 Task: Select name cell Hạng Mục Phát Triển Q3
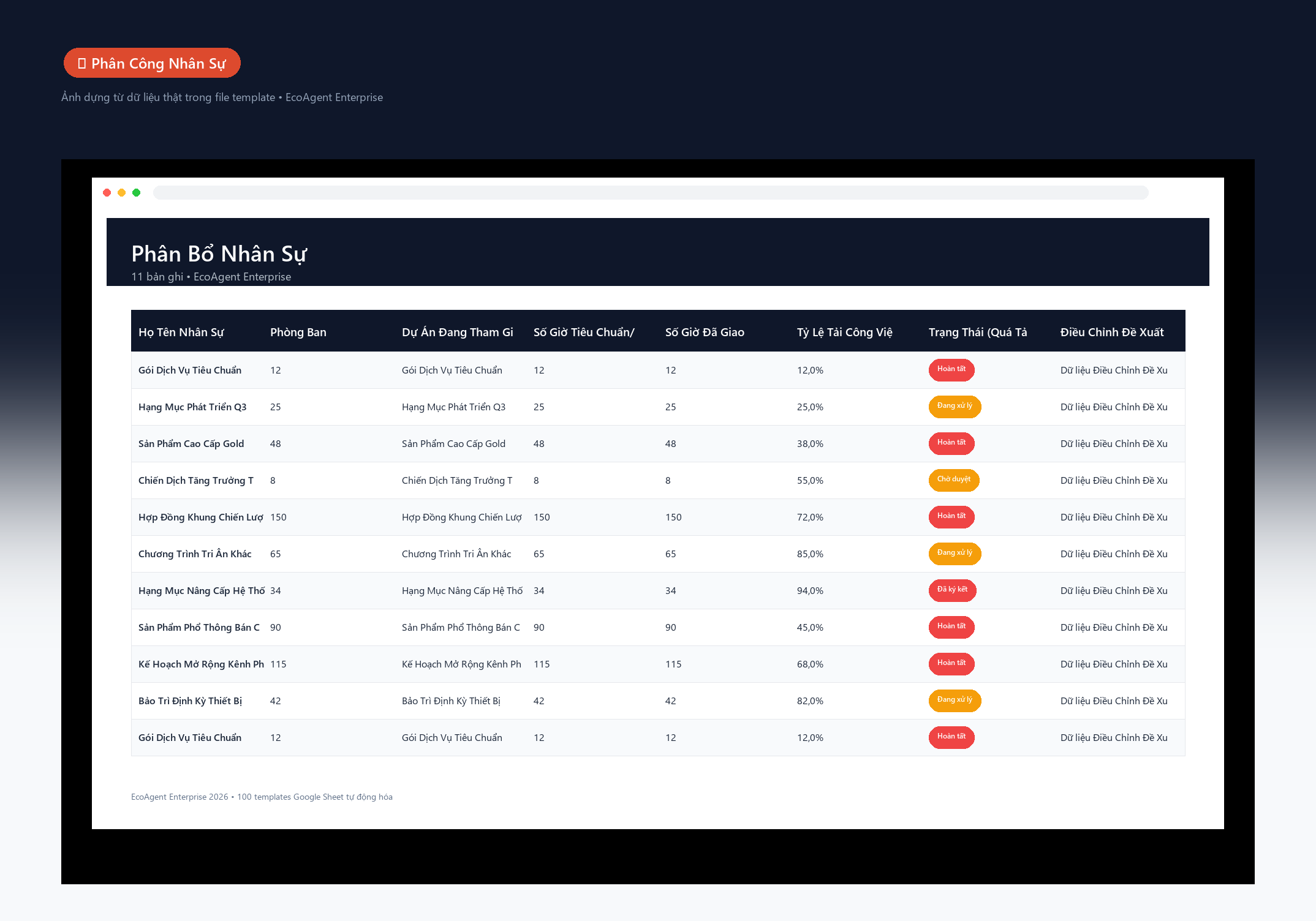tap(192, 407)
